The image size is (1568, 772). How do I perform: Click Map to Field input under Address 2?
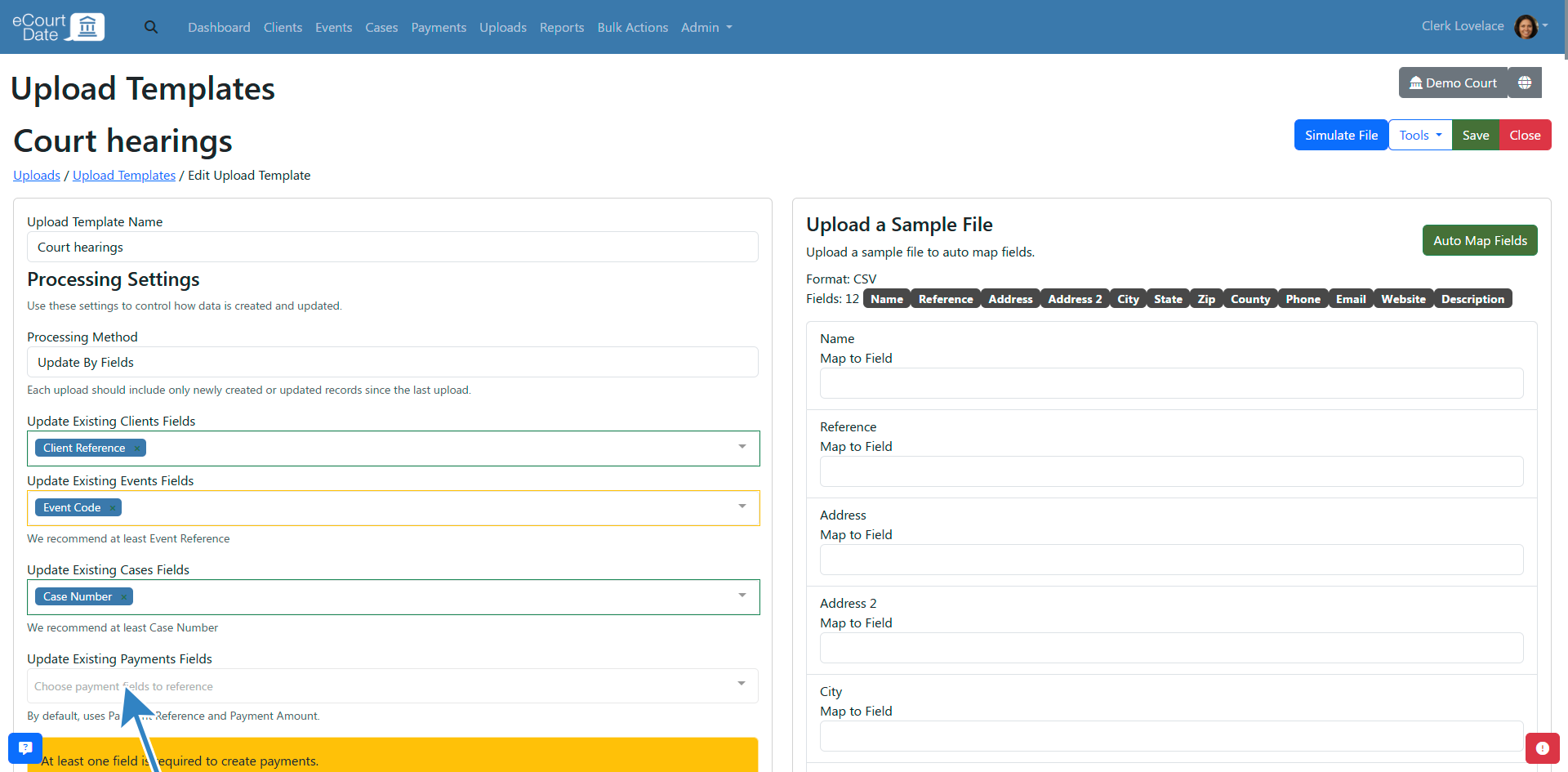coord(1171,648)
